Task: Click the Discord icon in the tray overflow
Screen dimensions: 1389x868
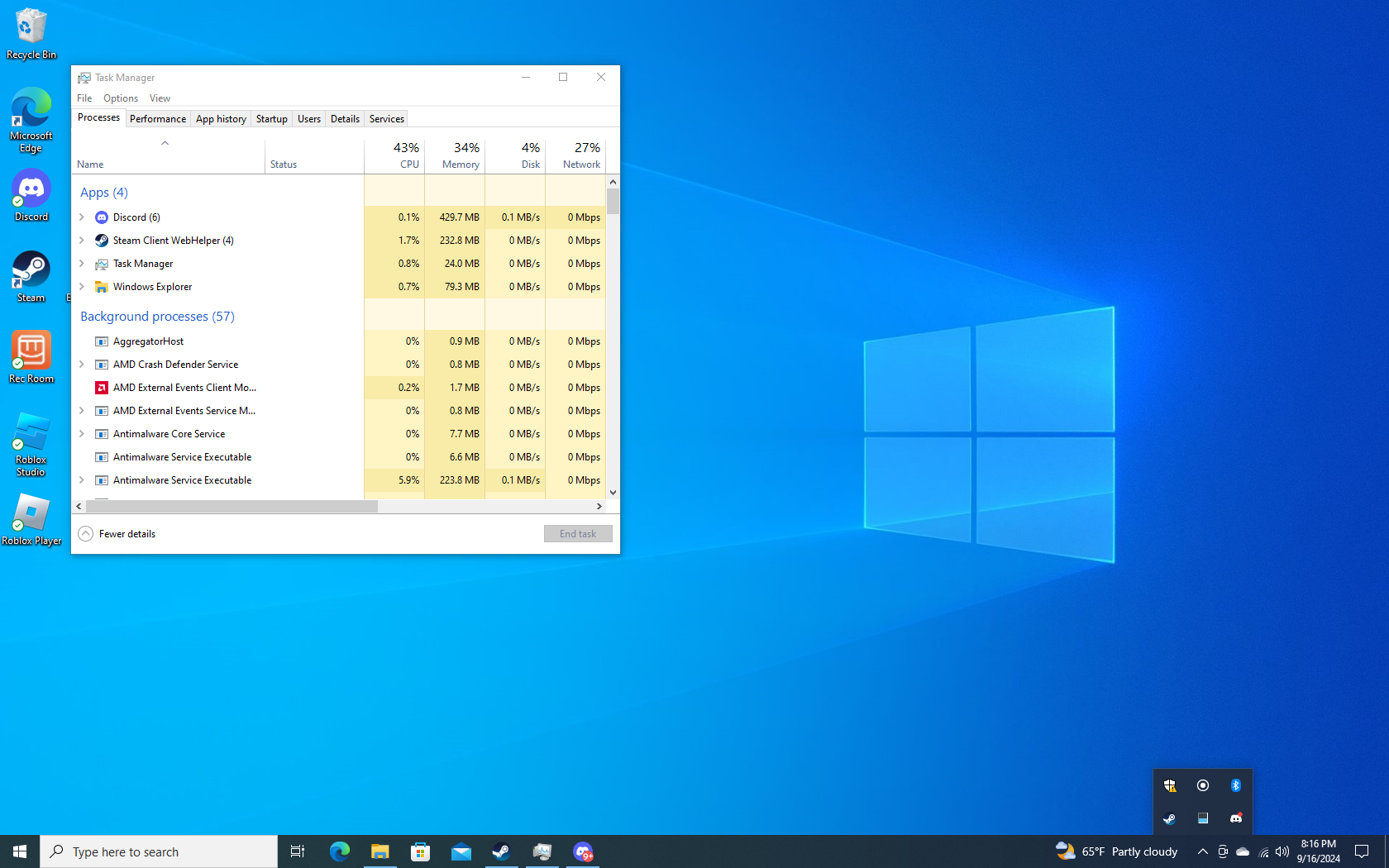Action: coord(1236,818)
